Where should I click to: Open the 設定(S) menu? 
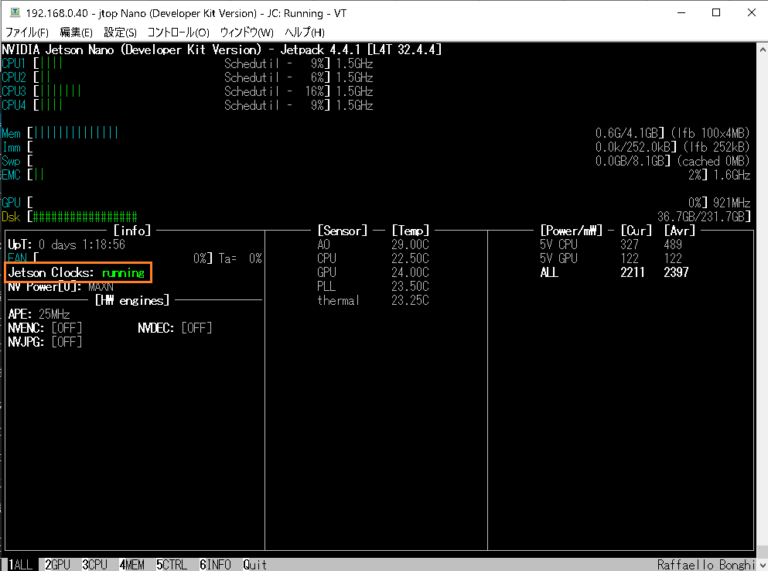(121, 33)
